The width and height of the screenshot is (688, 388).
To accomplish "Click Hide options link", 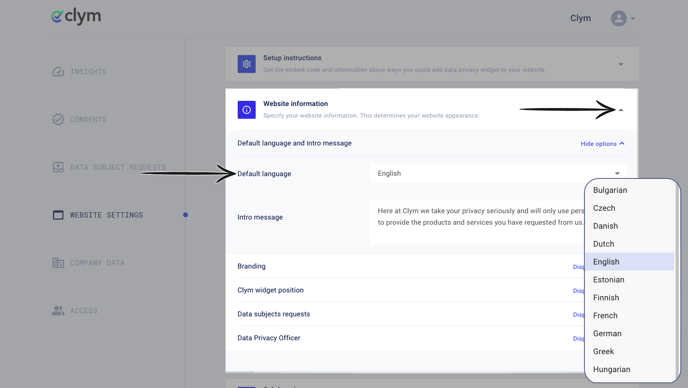I will pos(602,144).
